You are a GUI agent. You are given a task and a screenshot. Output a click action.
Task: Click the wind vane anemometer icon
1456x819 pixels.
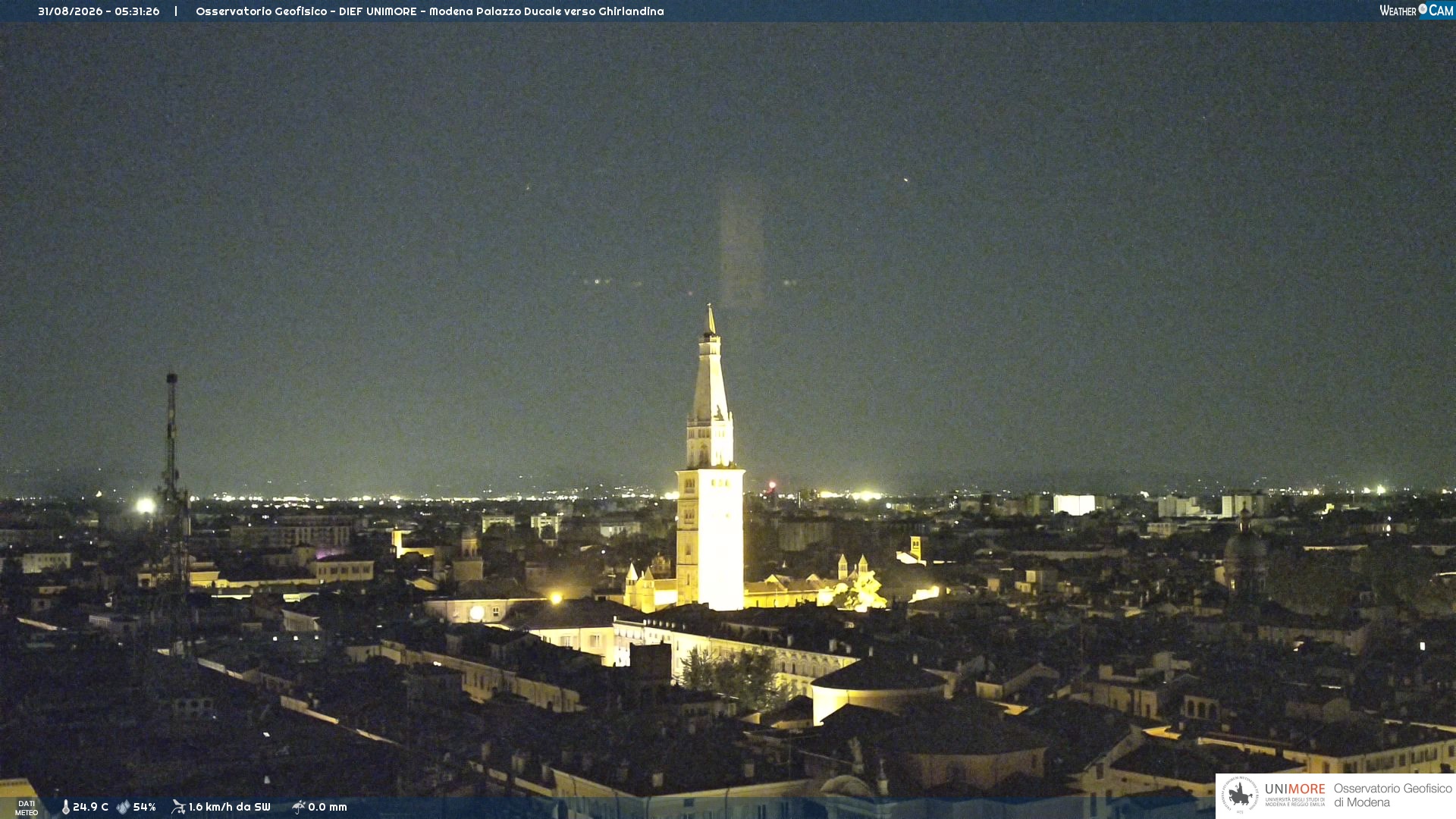click(x=178, y=807)
